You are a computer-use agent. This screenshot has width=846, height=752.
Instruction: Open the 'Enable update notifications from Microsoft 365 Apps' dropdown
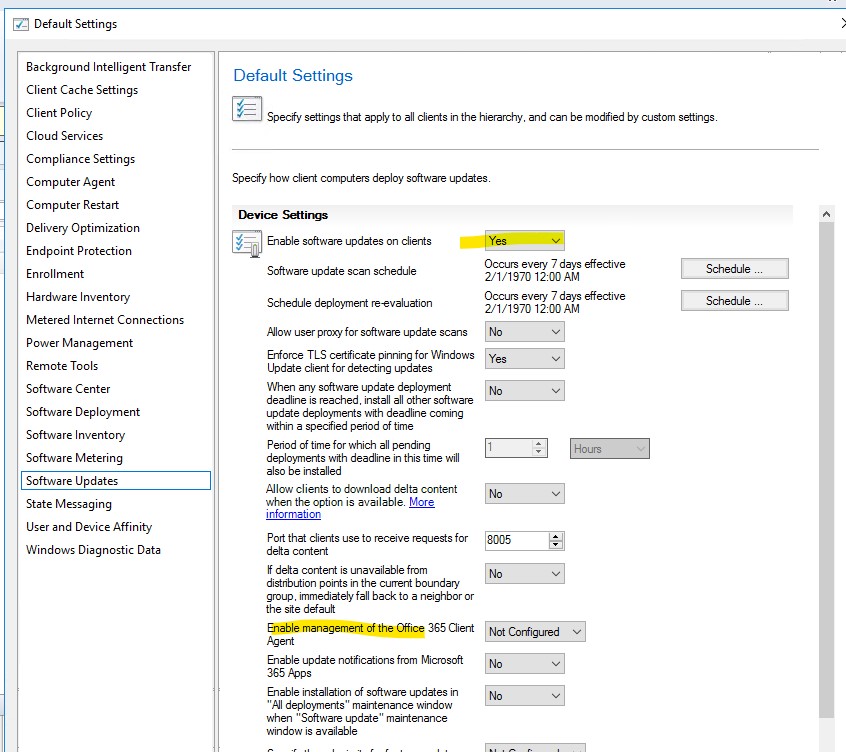point(524,663)
